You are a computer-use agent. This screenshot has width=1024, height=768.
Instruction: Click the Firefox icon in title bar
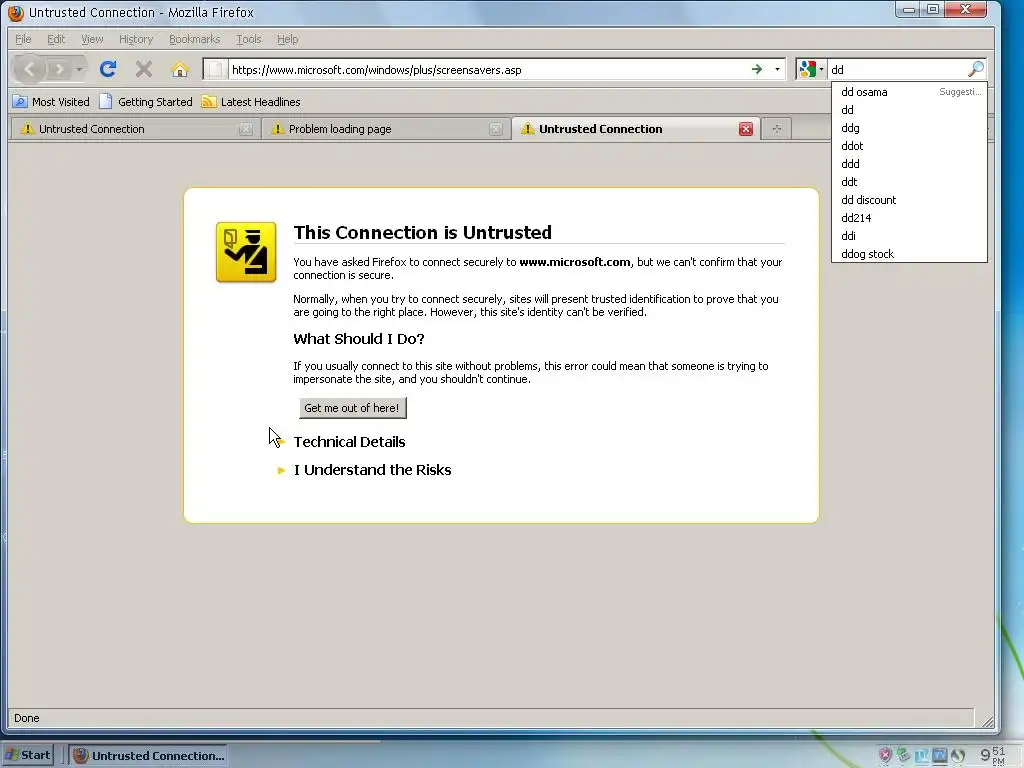tap(16, 13)
